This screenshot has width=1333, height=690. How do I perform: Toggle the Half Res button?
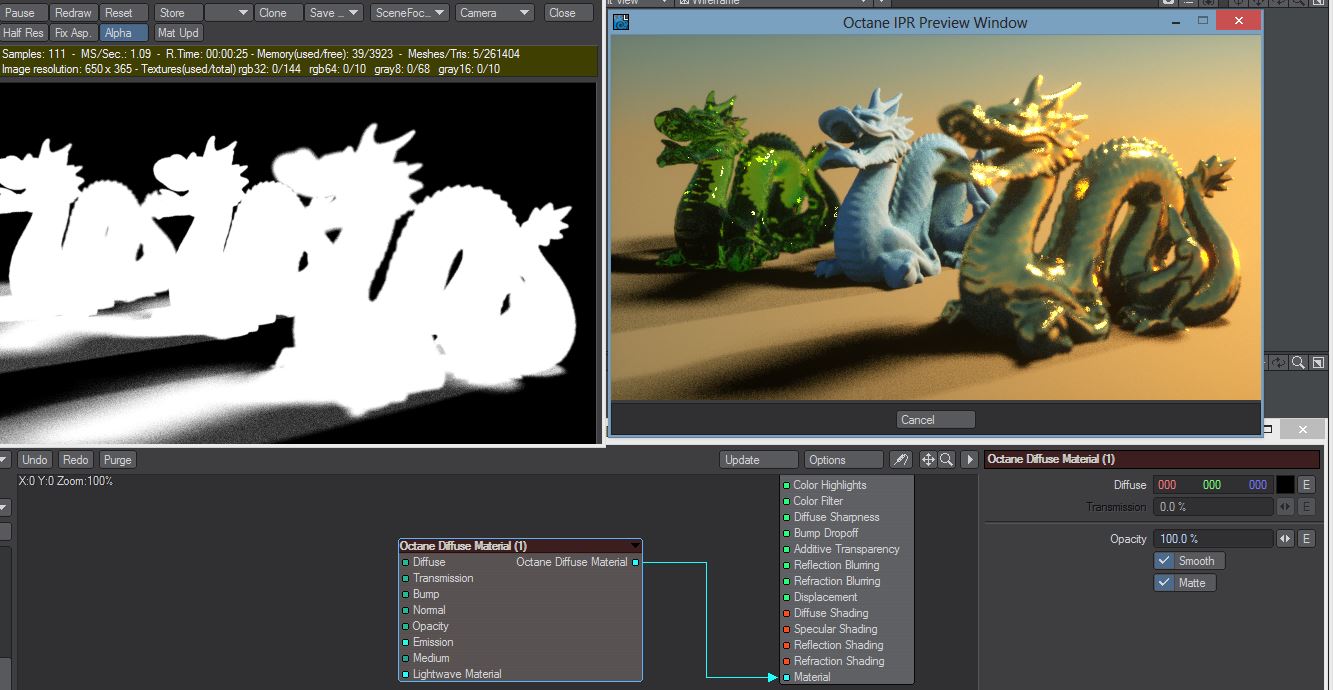coord(23,33)
